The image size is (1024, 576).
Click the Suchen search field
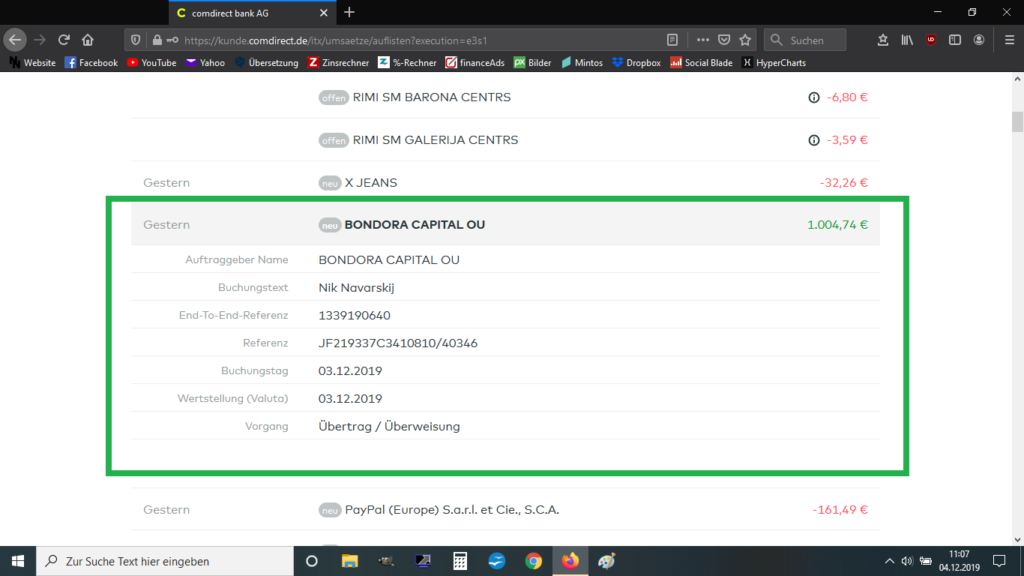[x=805, y=40]
